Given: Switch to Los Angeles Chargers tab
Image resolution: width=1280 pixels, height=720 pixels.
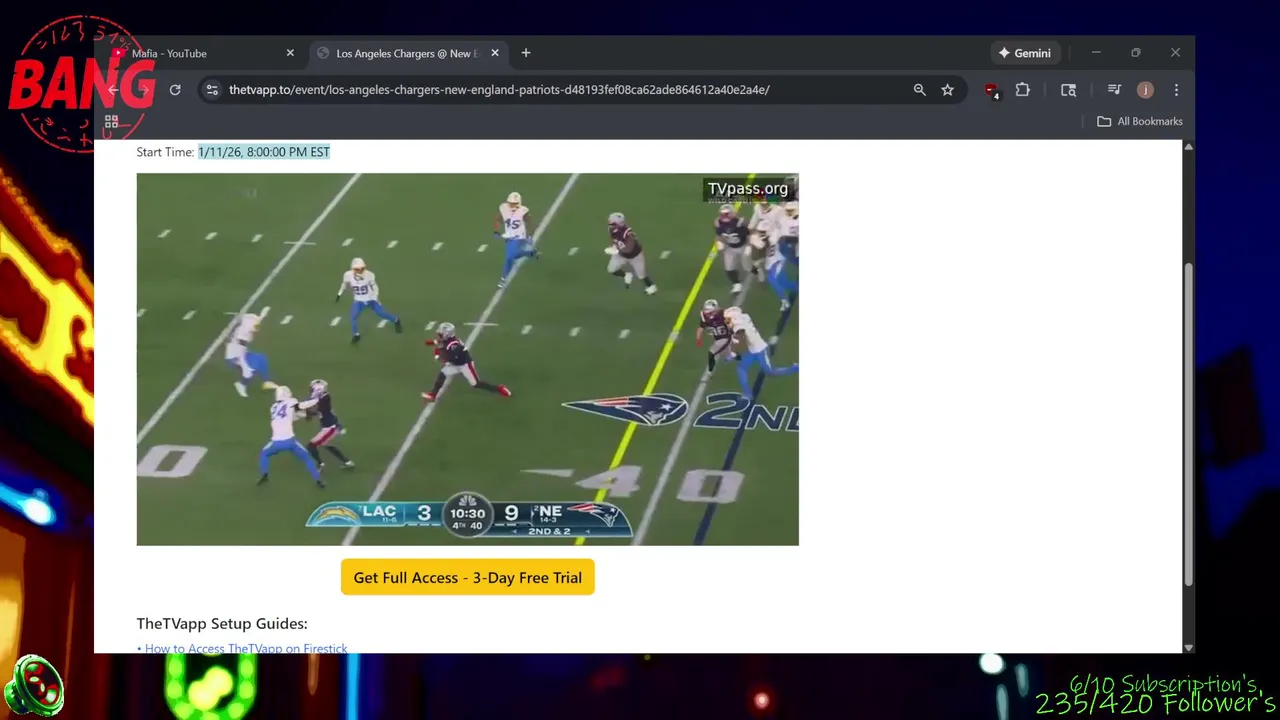Looking at the screenshot, I should coord(406,53).
